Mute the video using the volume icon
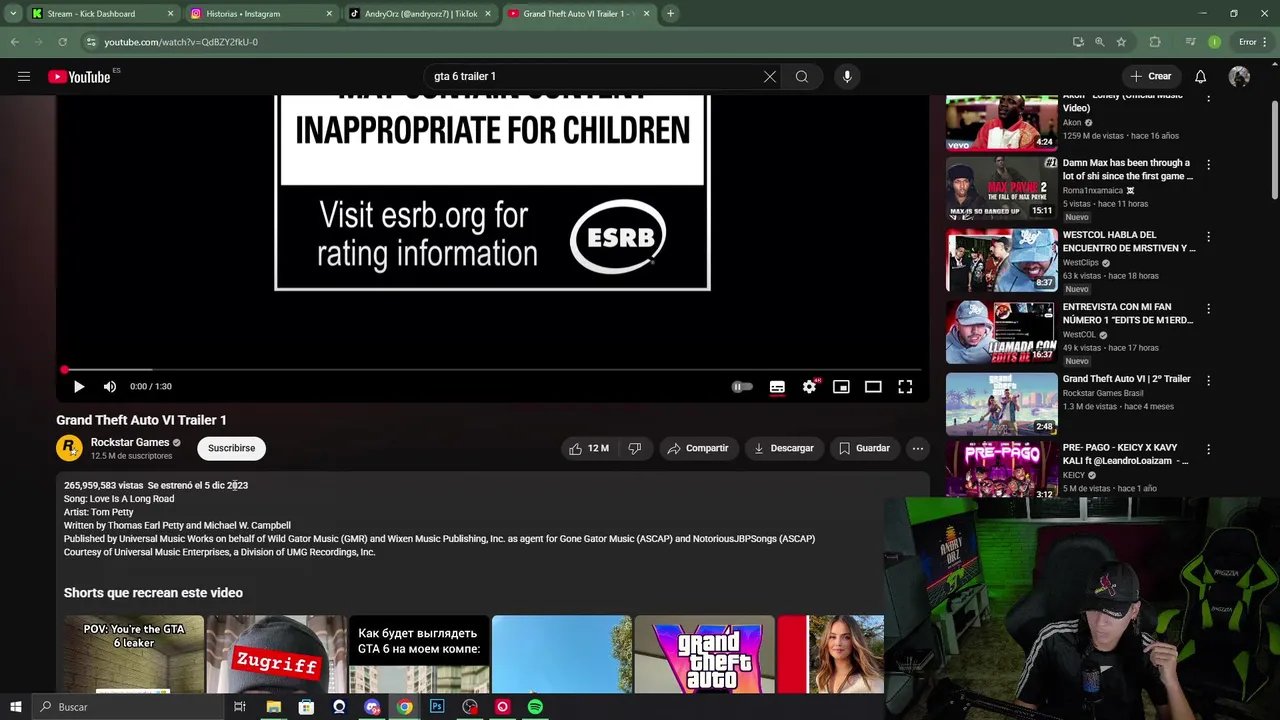 (110, 386)
